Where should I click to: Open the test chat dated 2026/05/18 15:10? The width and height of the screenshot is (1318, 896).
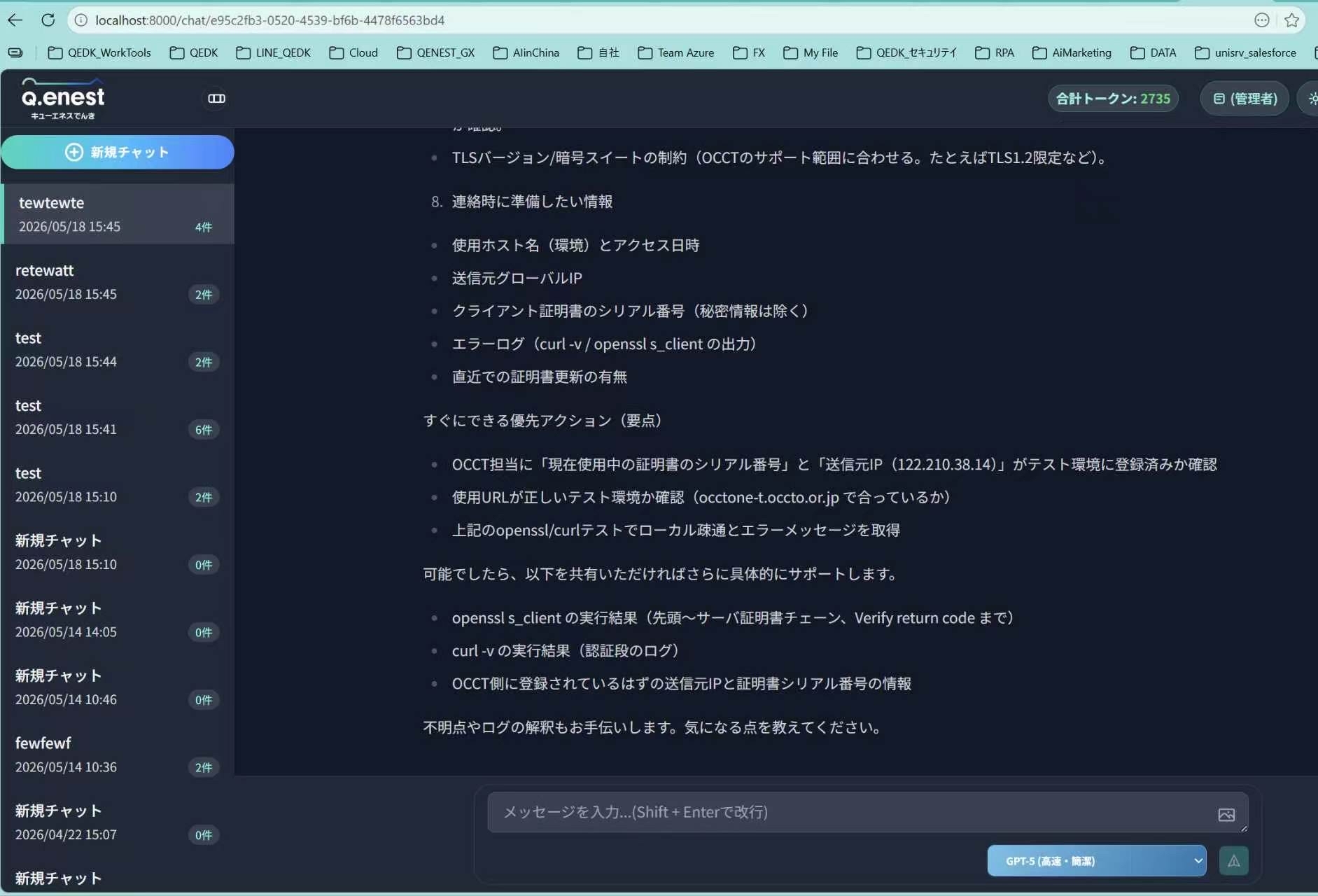(118, 484)
